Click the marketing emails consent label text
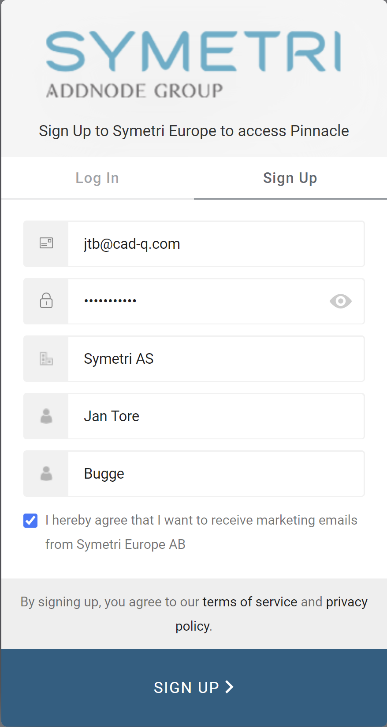This screenshot has width=387, height=727. coord(201,532)
